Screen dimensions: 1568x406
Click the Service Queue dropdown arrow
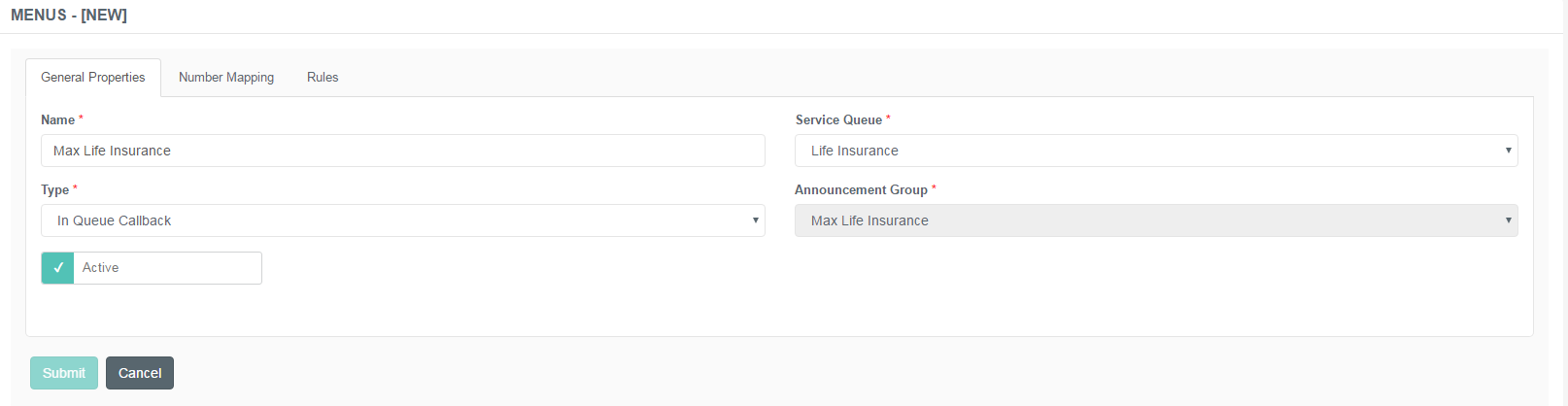(x=1508, y=151)
